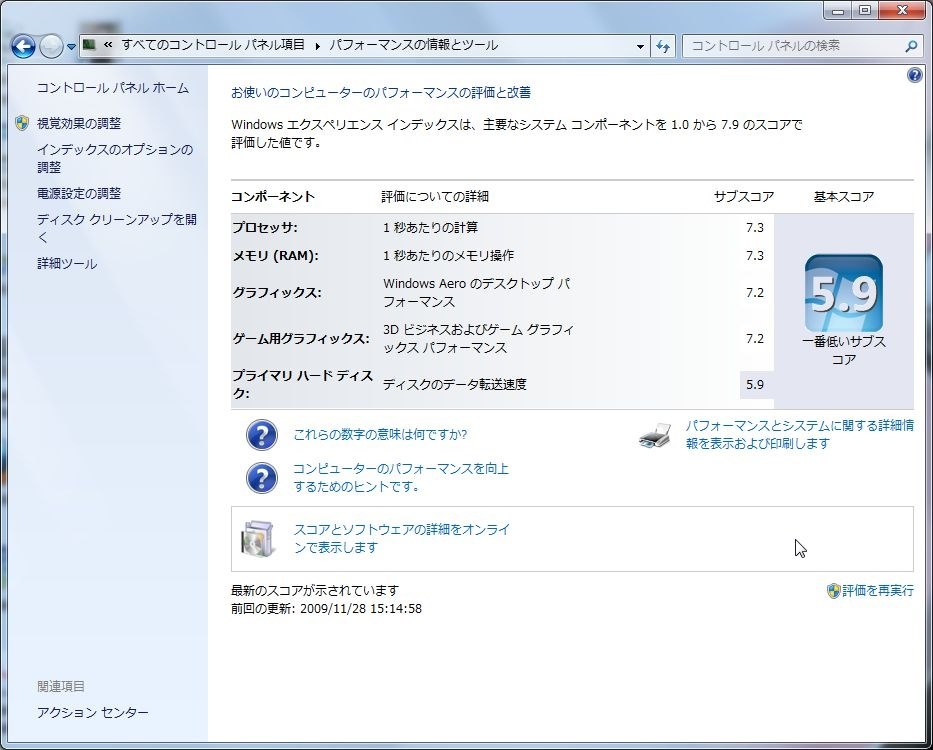The width and height of the screenshot is (933, 750).
Task: Open インデックスのオプションの調整
Action: tap(115, 158)
